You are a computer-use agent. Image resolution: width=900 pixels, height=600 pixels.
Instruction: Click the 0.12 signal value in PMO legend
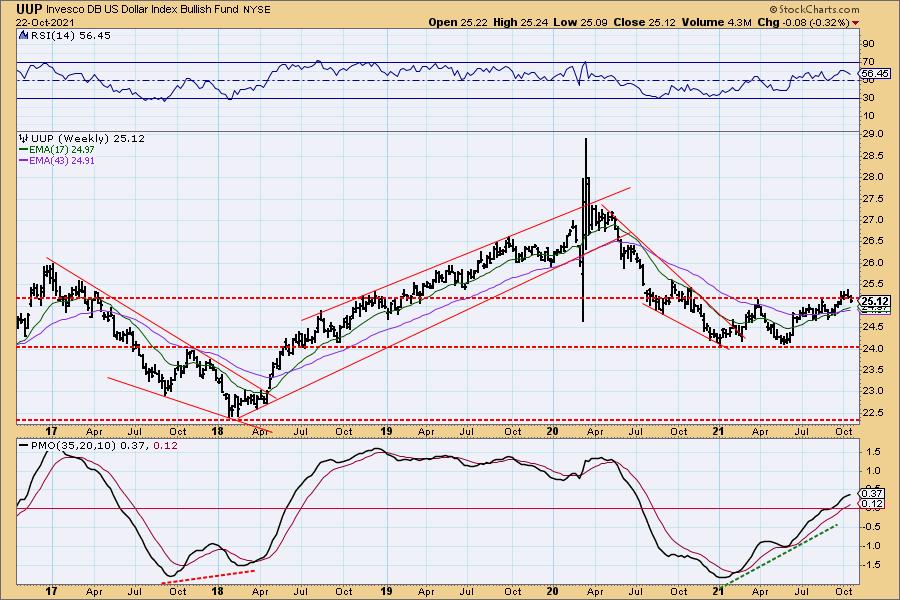coord(165,446)
